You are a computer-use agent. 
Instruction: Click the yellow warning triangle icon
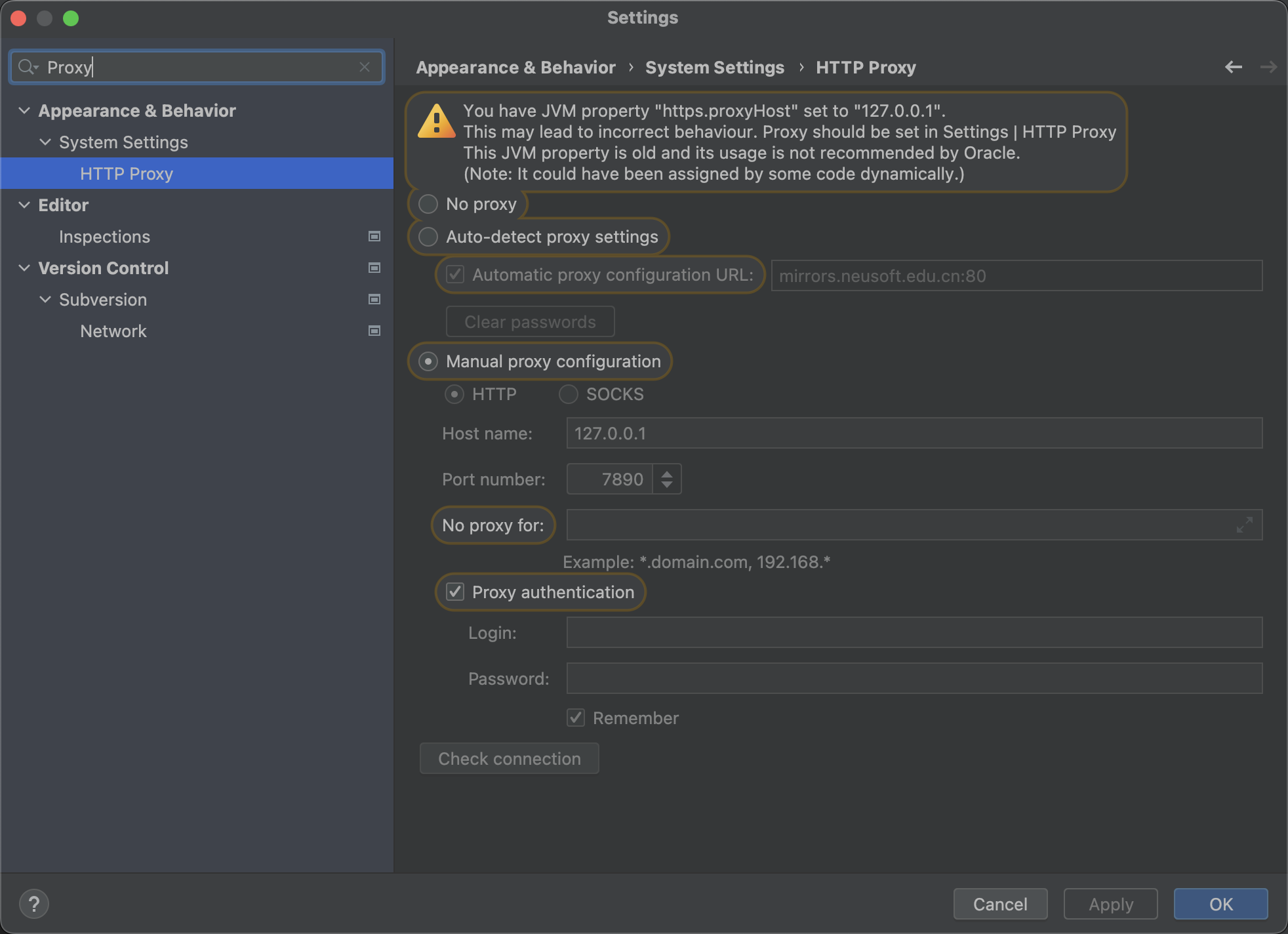click(x=436, y=122)
